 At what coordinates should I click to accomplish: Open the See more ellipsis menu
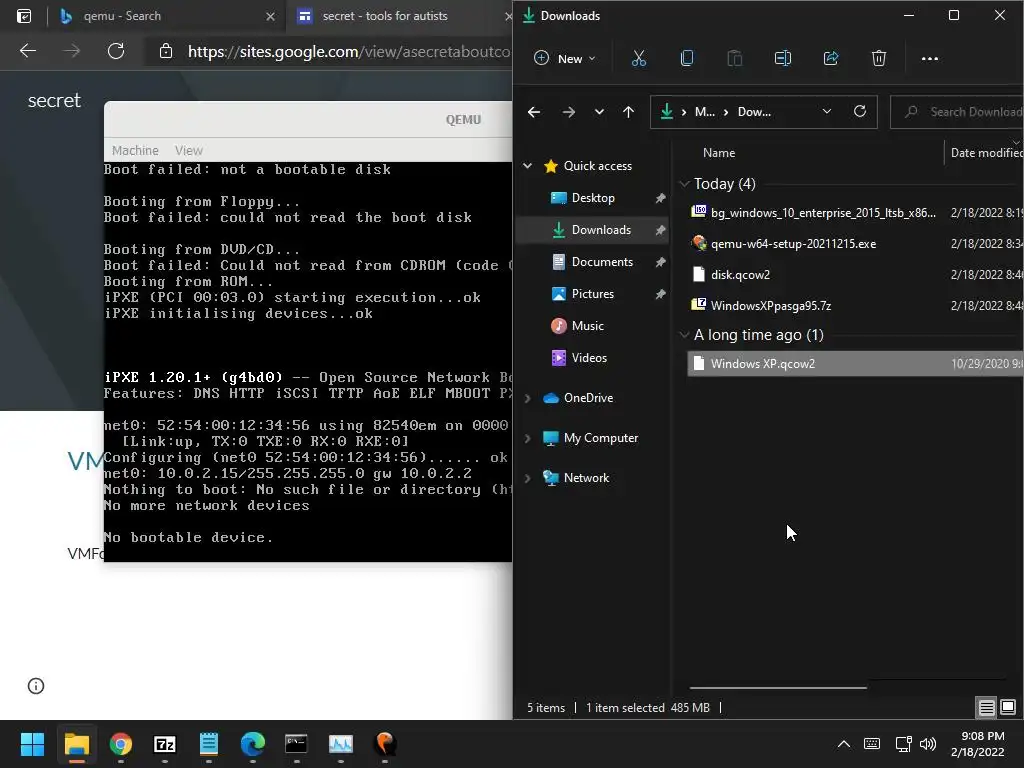click(929, 59)
